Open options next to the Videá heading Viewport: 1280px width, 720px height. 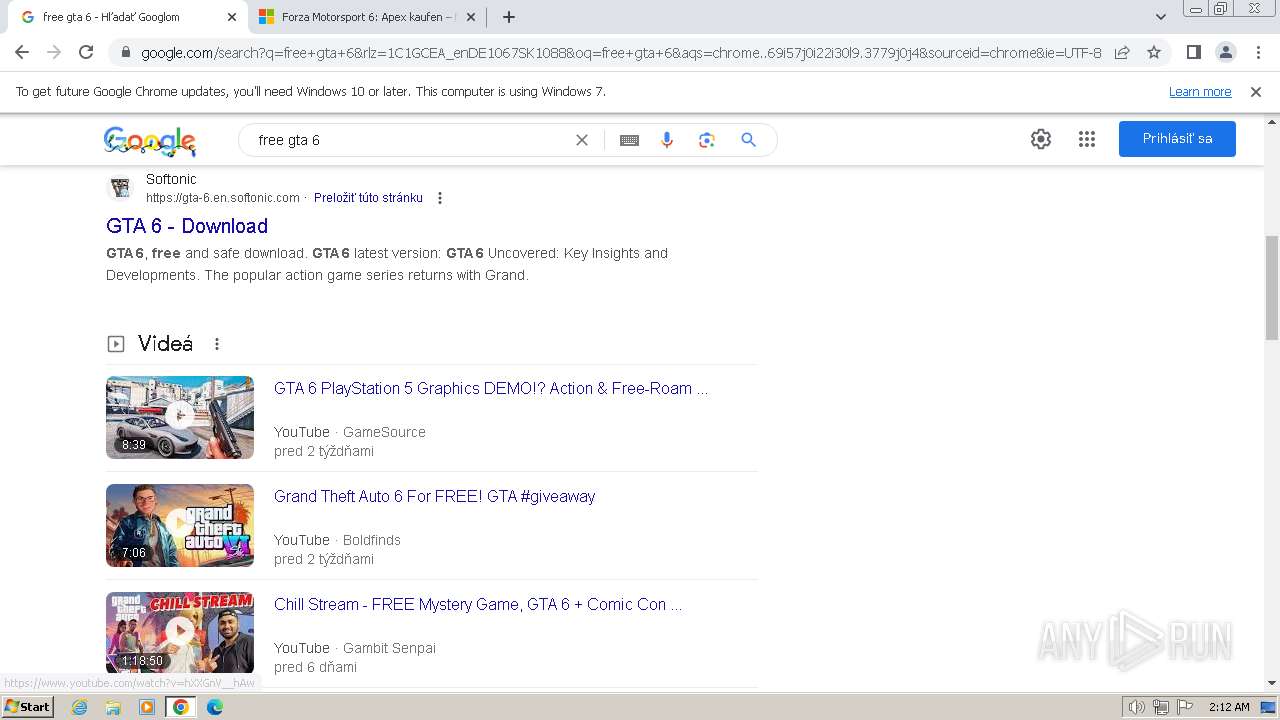tap(217, 344)
